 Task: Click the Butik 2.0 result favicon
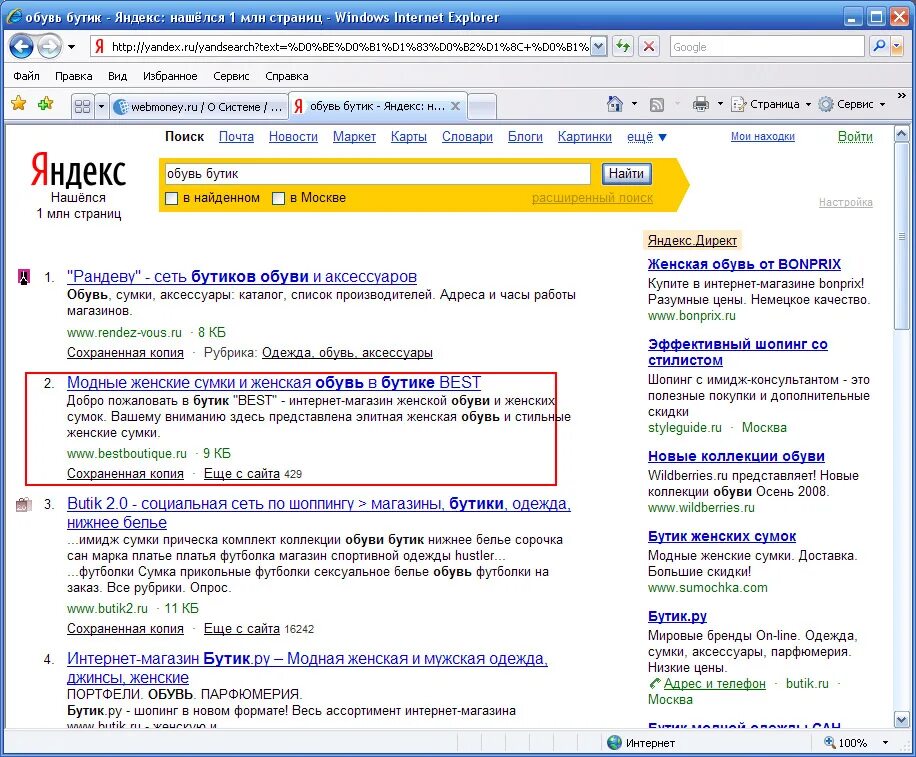point(23,504)
